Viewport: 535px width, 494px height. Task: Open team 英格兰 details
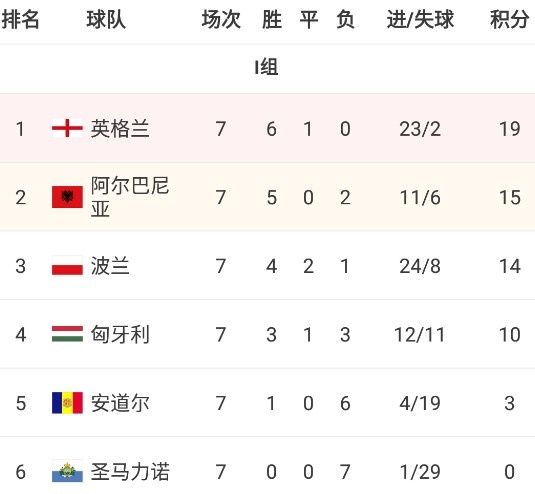click(120, 129)
